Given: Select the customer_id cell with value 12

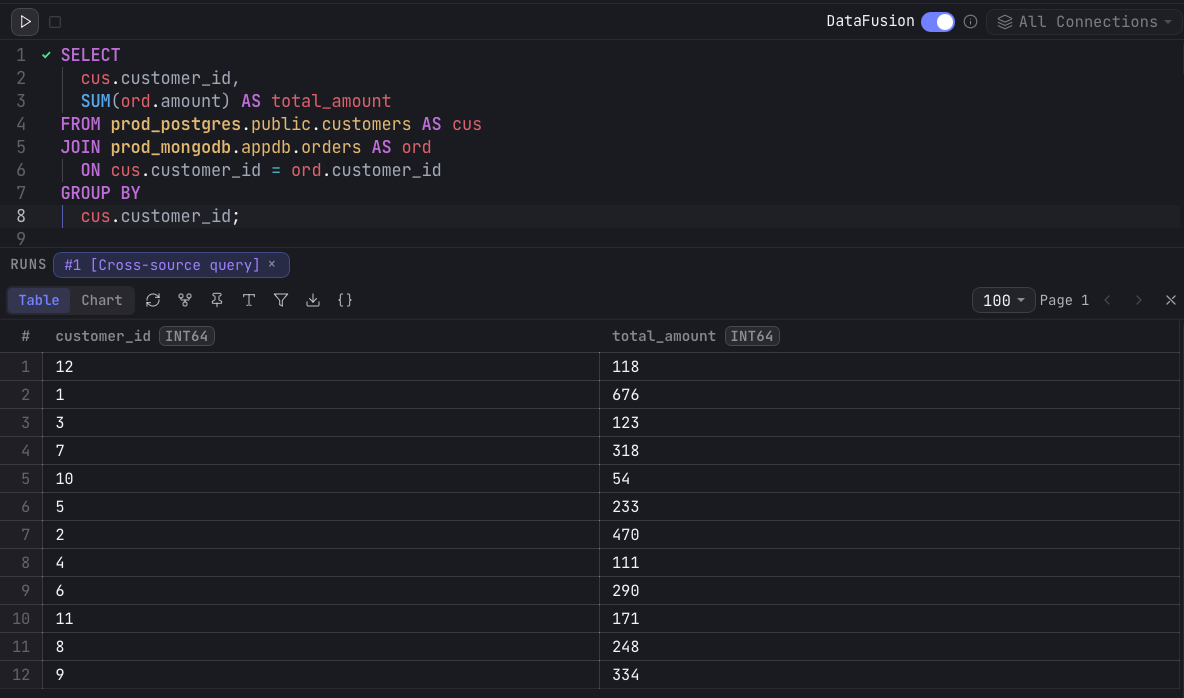Looking at the screenshot, I should (321, 366).
